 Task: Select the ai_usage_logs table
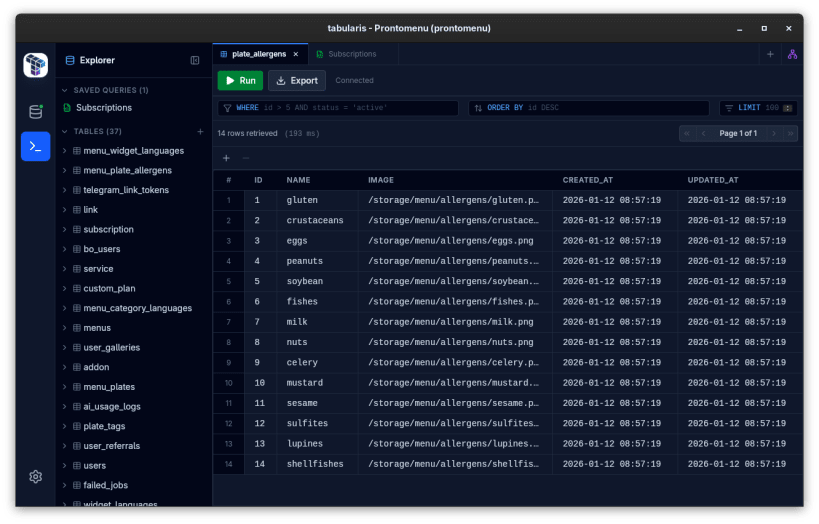coord(112,406)
